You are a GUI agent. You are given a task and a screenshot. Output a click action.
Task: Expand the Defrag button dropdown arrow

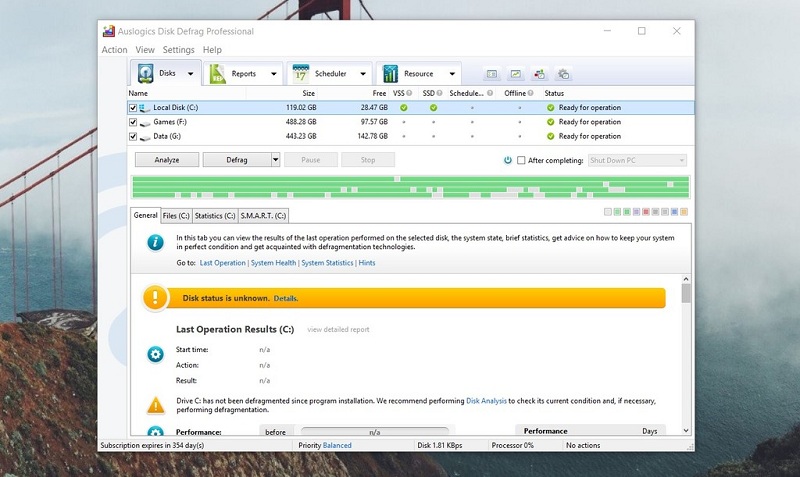click(275, 160)
